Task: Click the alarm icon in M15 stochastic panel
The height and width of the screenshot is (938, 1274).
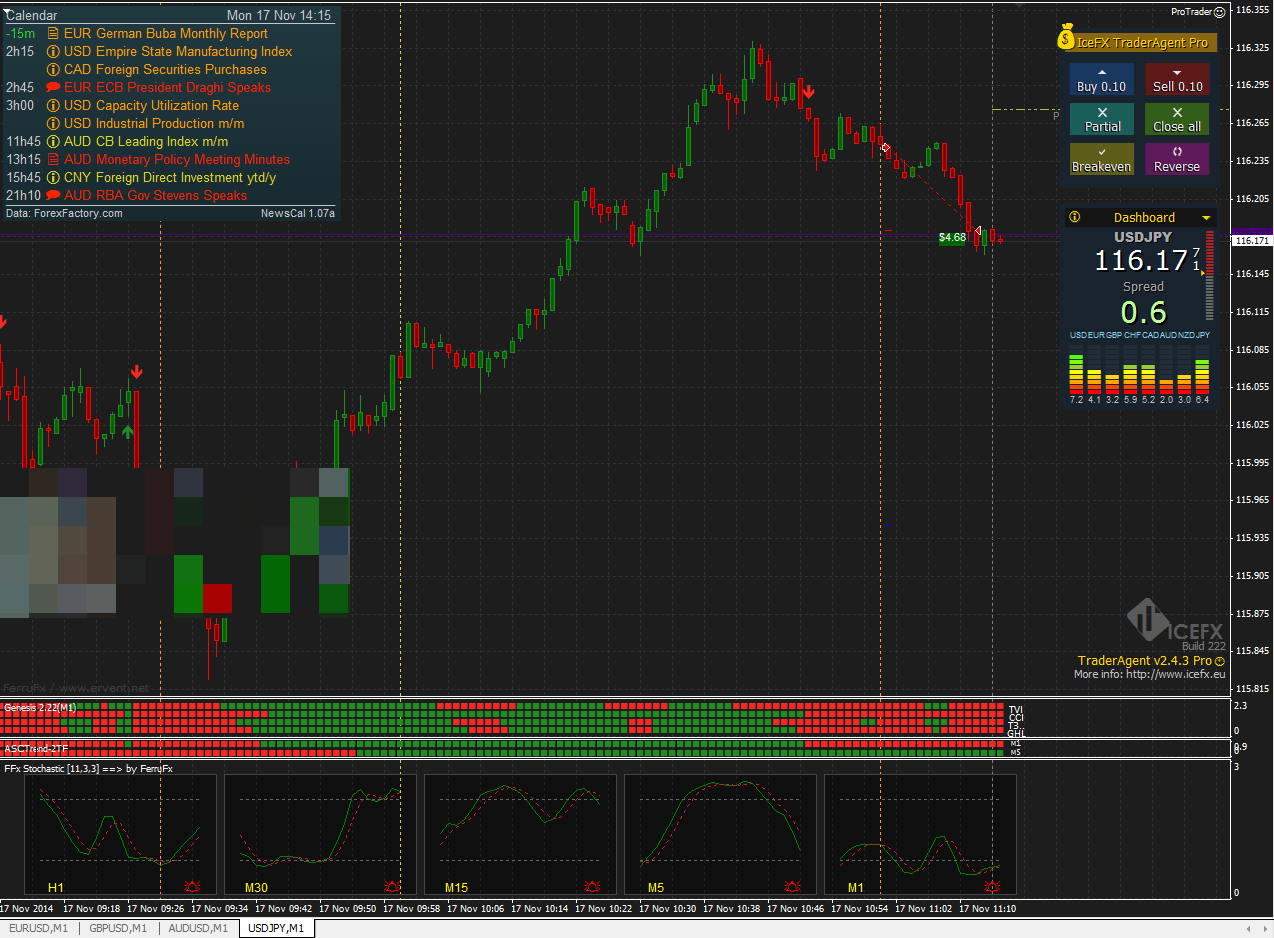Action: tap(593, 886)
